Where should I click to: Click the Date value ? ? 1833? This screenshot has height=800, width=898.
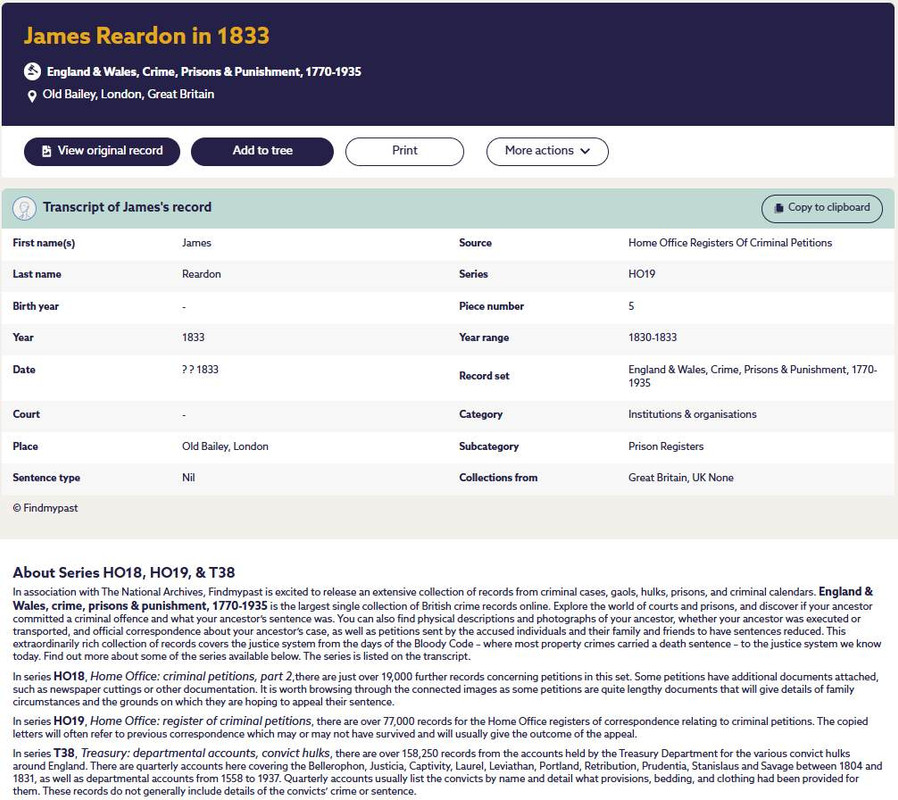(200, 369)
